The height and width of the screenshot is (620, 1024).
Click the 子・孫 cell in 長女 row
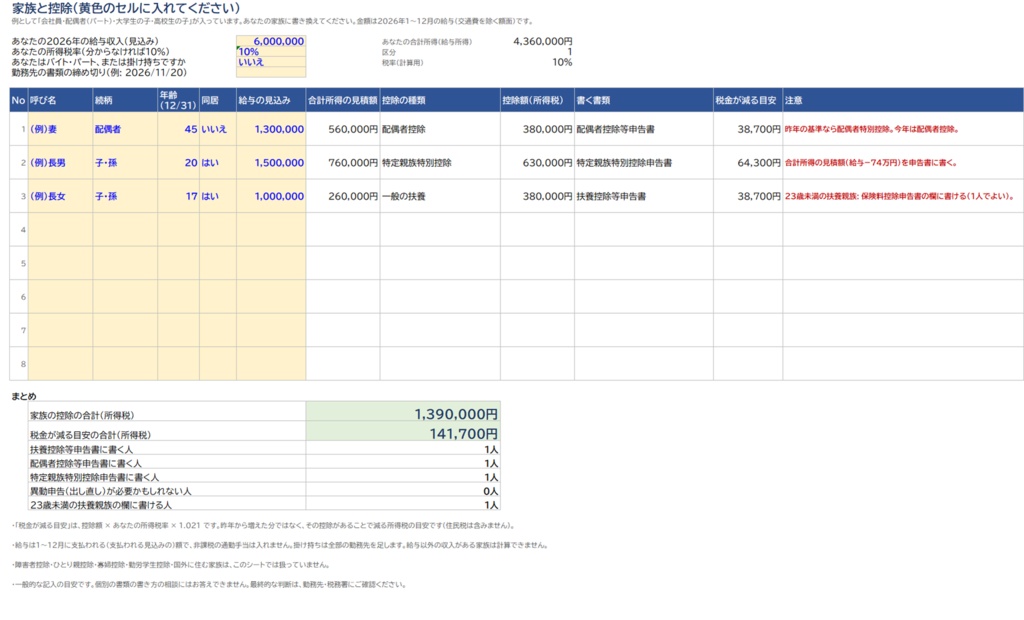coord(125,196)
